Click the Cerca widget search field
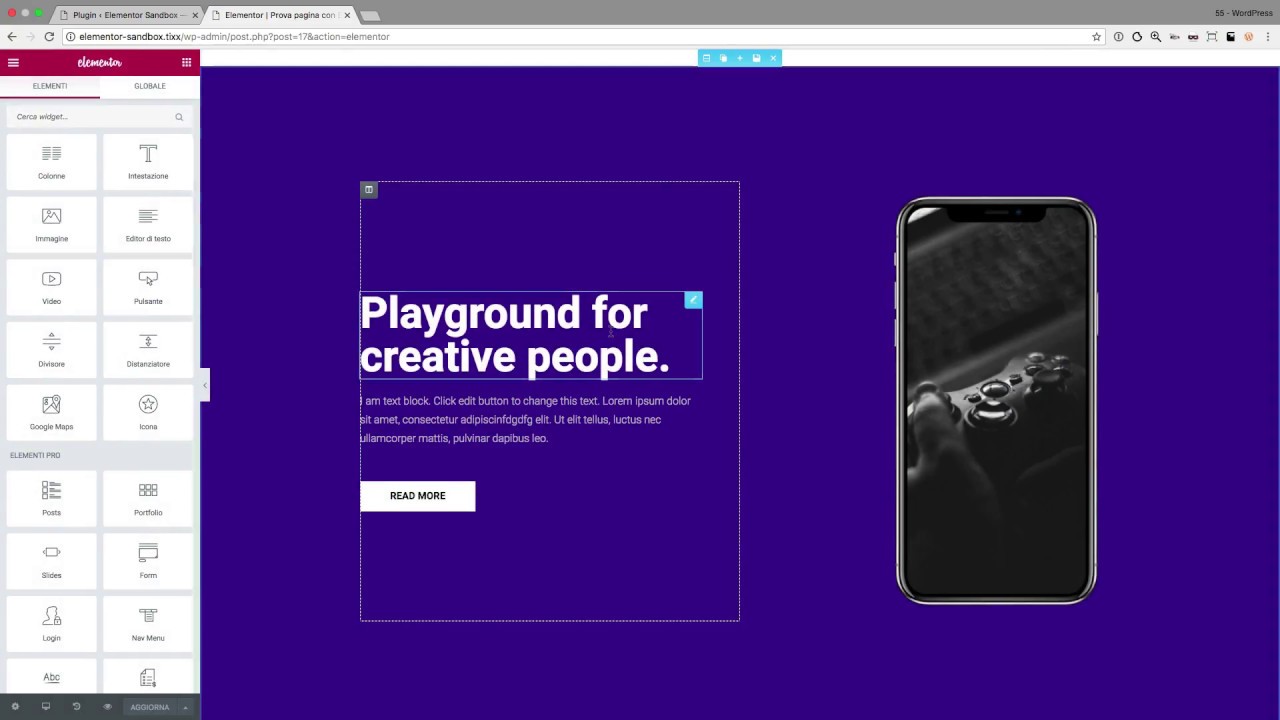The width and height of the screenshot is (1280, 720). click(90, 117)
